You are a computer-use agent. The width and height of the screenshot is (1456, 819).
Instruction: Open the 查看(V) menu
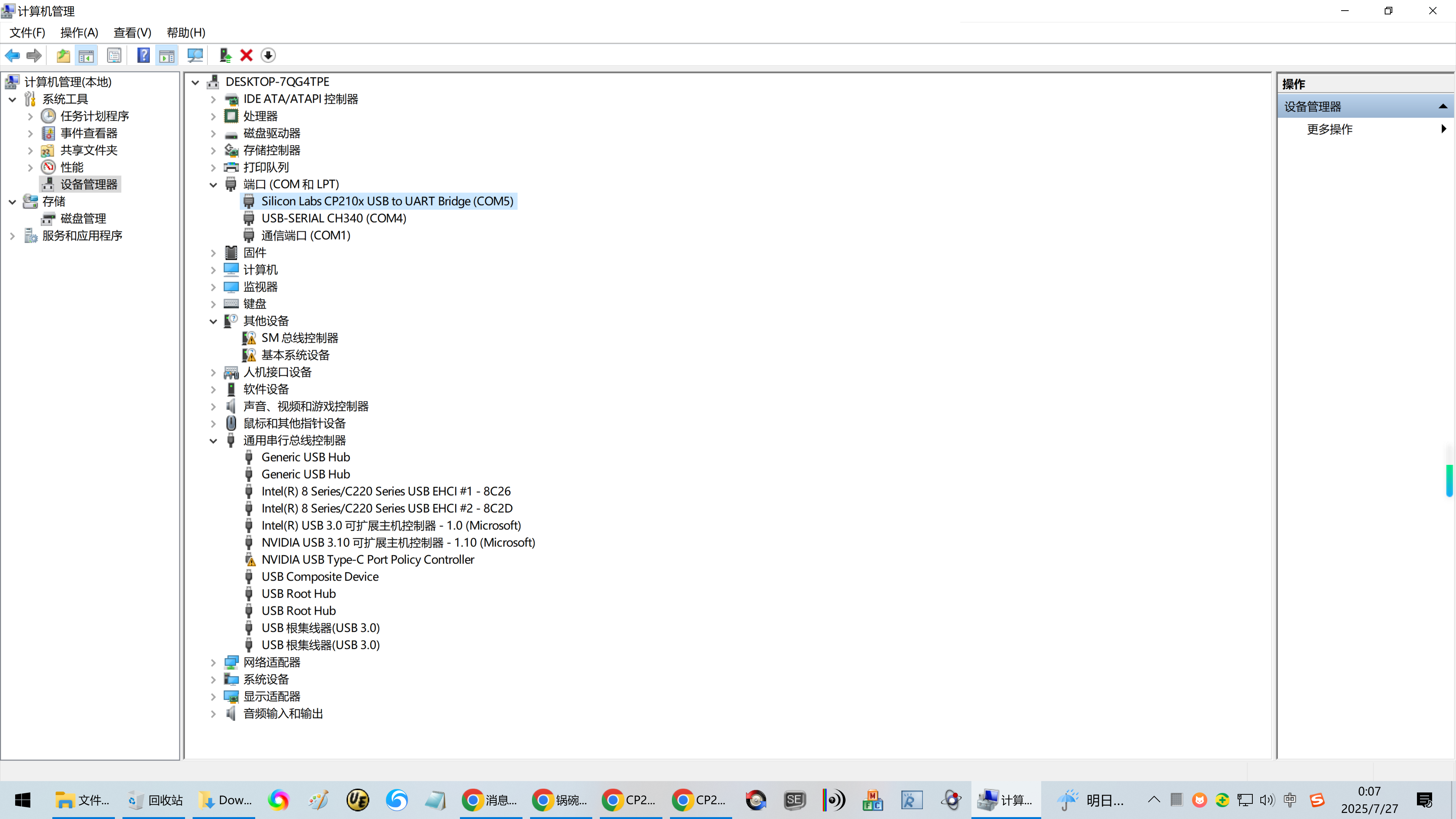coord(132,32)
